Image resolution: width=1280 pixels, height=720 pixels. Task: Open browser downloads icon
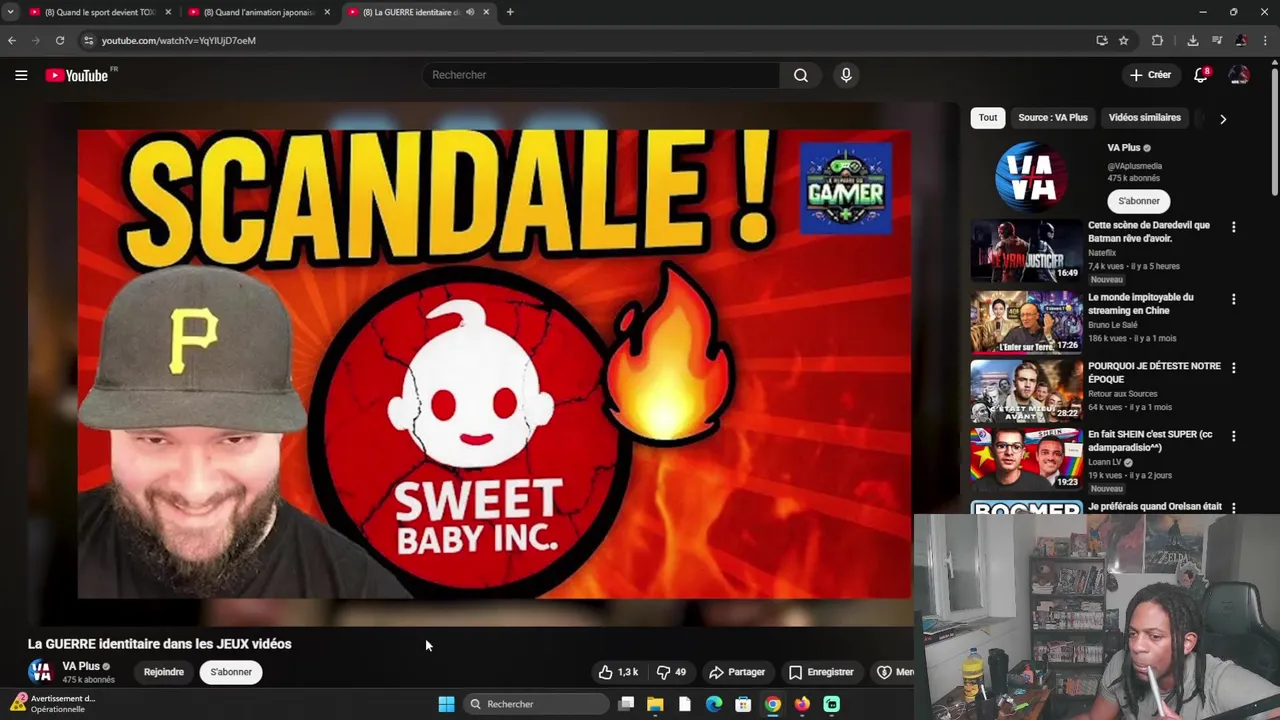click(x=1192, y=40)
